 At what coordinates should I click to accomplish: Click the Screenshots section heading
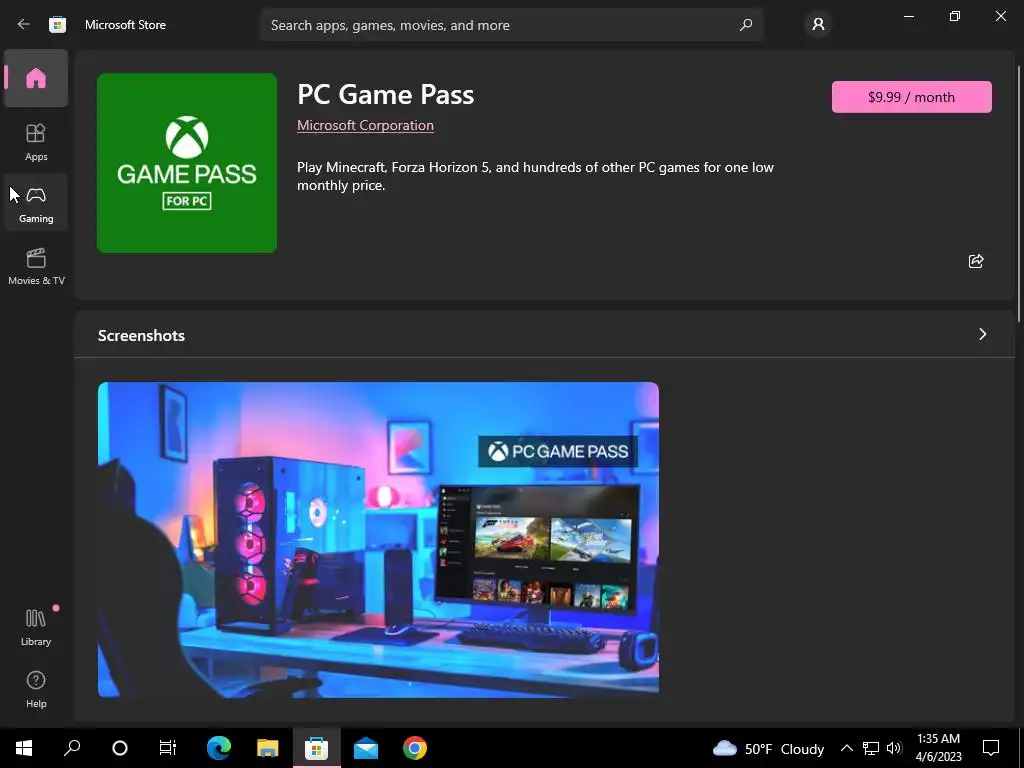(141, 336)
